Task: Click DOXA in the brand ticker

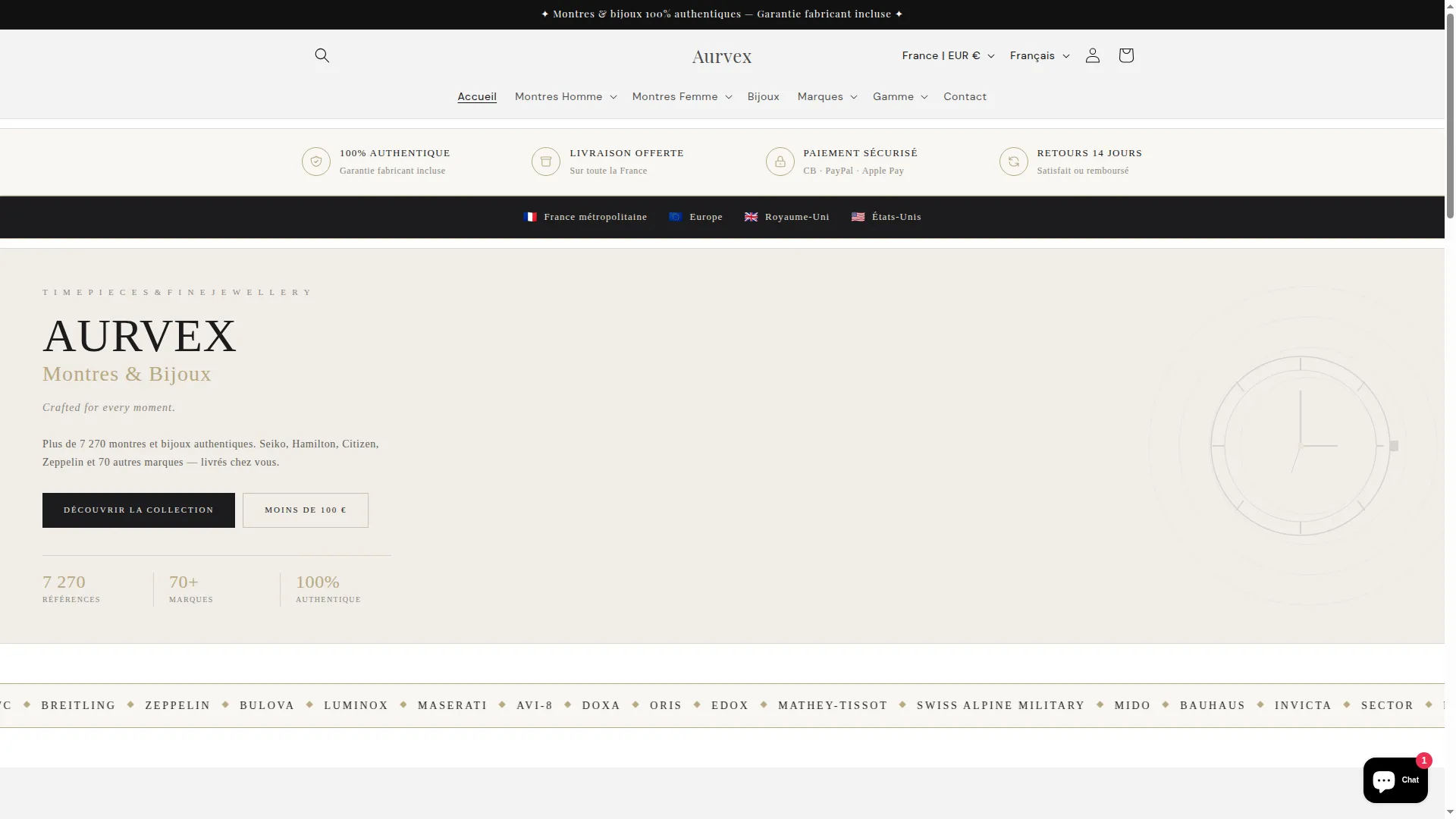Action: click(601, 705)
